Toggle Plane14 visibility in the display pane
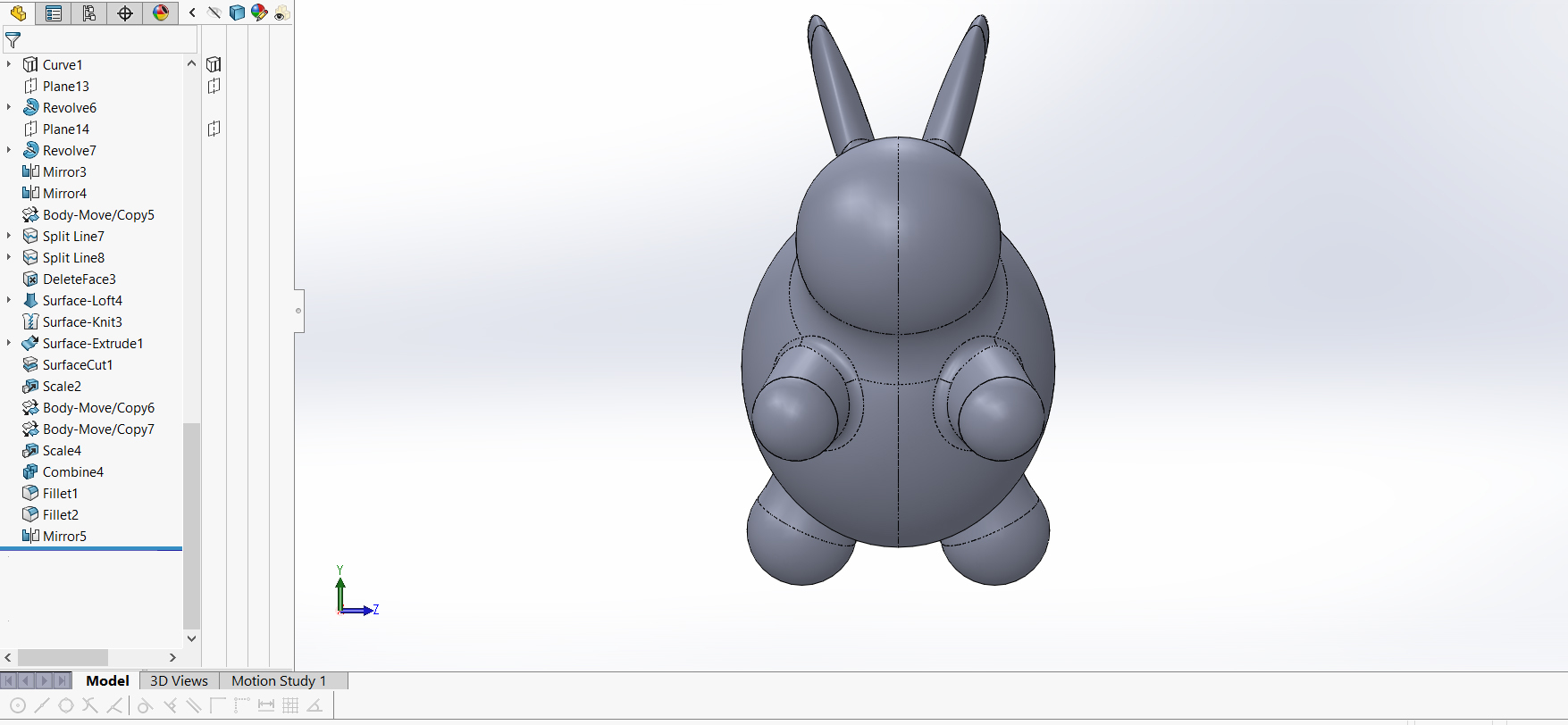Viewport: 1568px width, 725px height. [214, 129]
